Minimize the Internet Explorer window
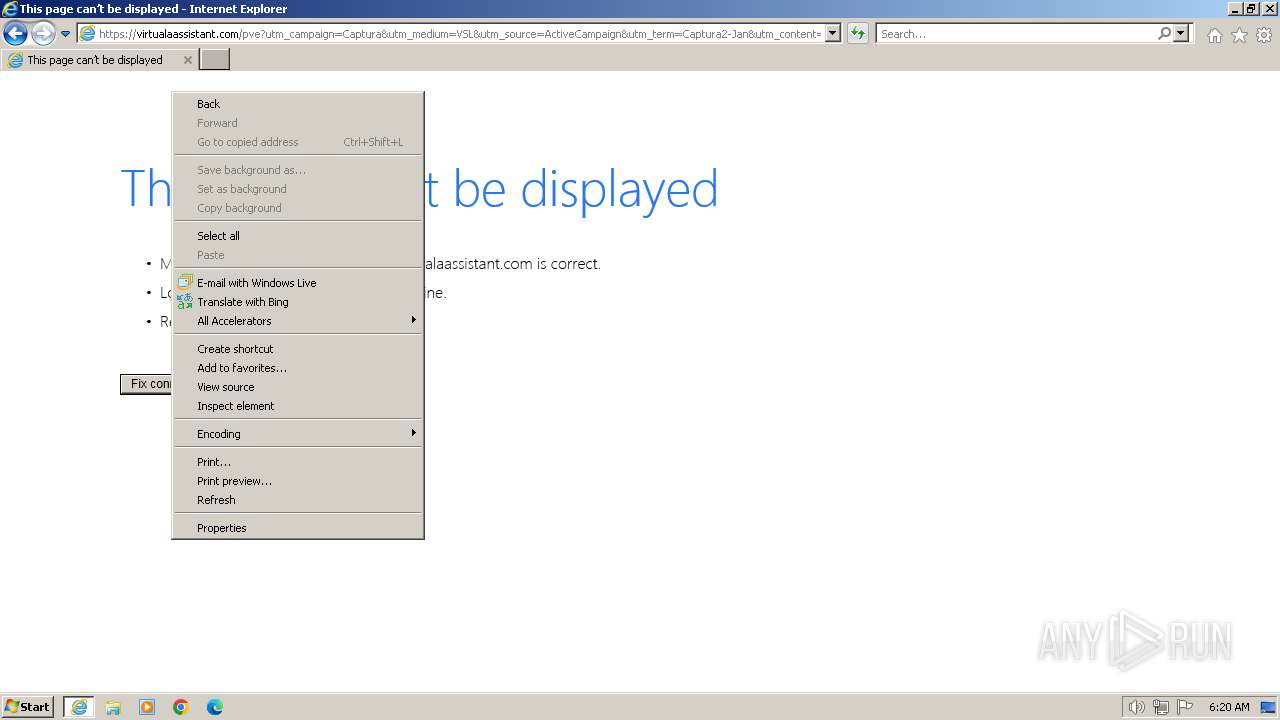This screenshot has width=1280, height=720. [1235, 9]
